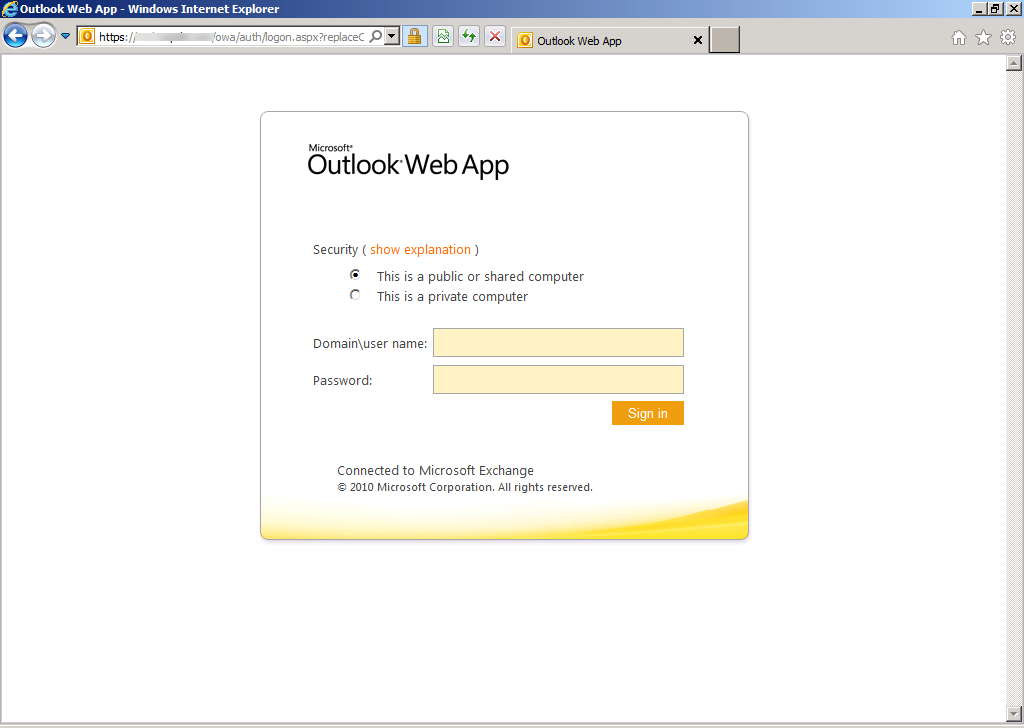Open the security lock report icon

[x=415, y=37]
